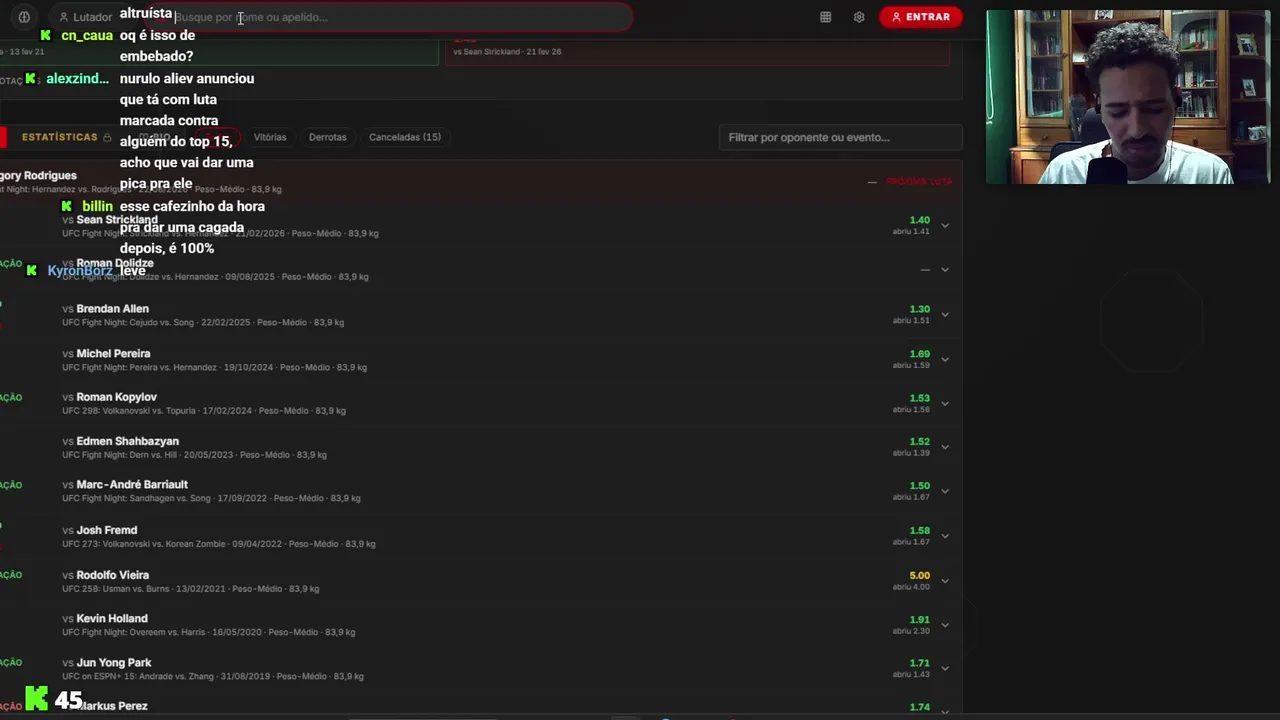Viewport: 1280px width, 720px height.
Task: Expand the Rodolfo Vieira fight row
Action: pyautogui.click(x=944, y=581)
